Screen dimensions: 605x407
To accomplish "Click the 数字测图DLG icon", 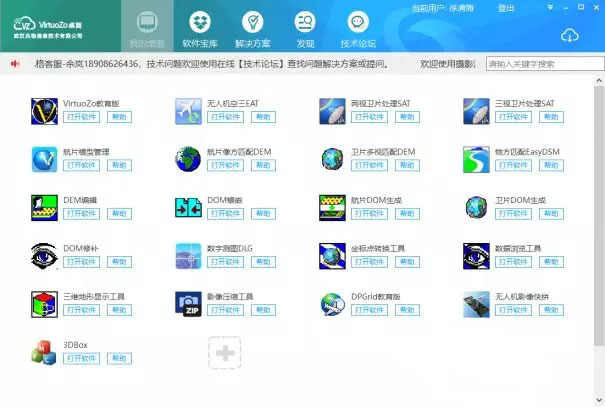I will [189, 255].
